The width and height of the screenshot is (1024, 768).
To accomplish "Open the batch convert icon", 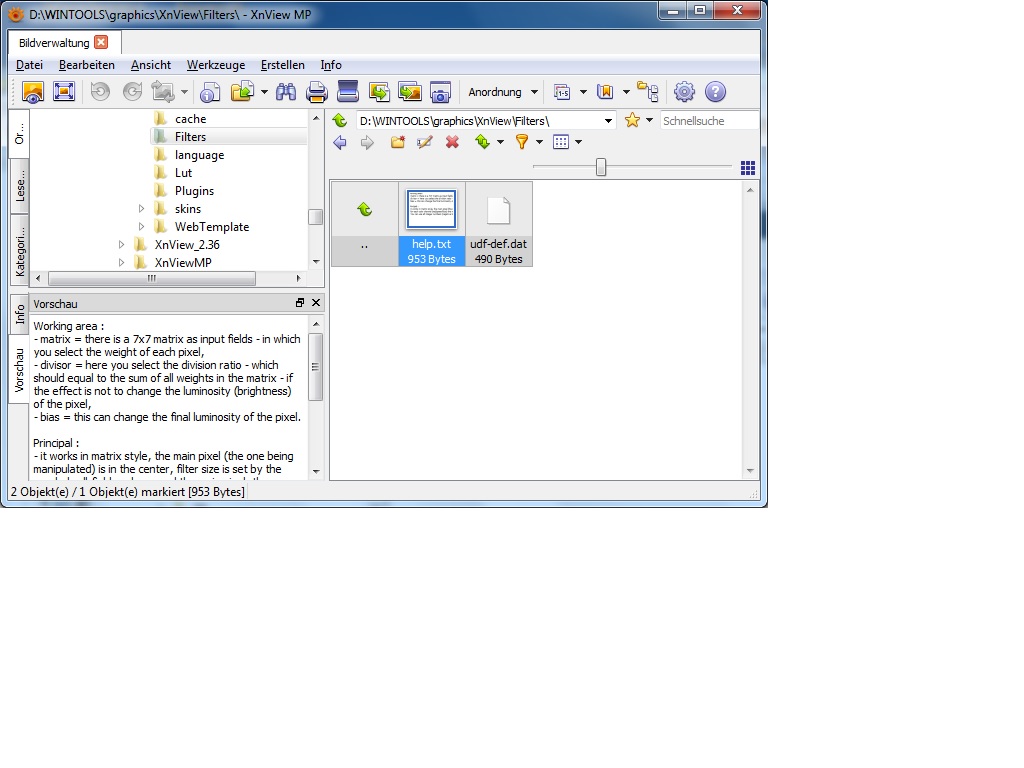I will pyautogui.click(x=379, y=92).
